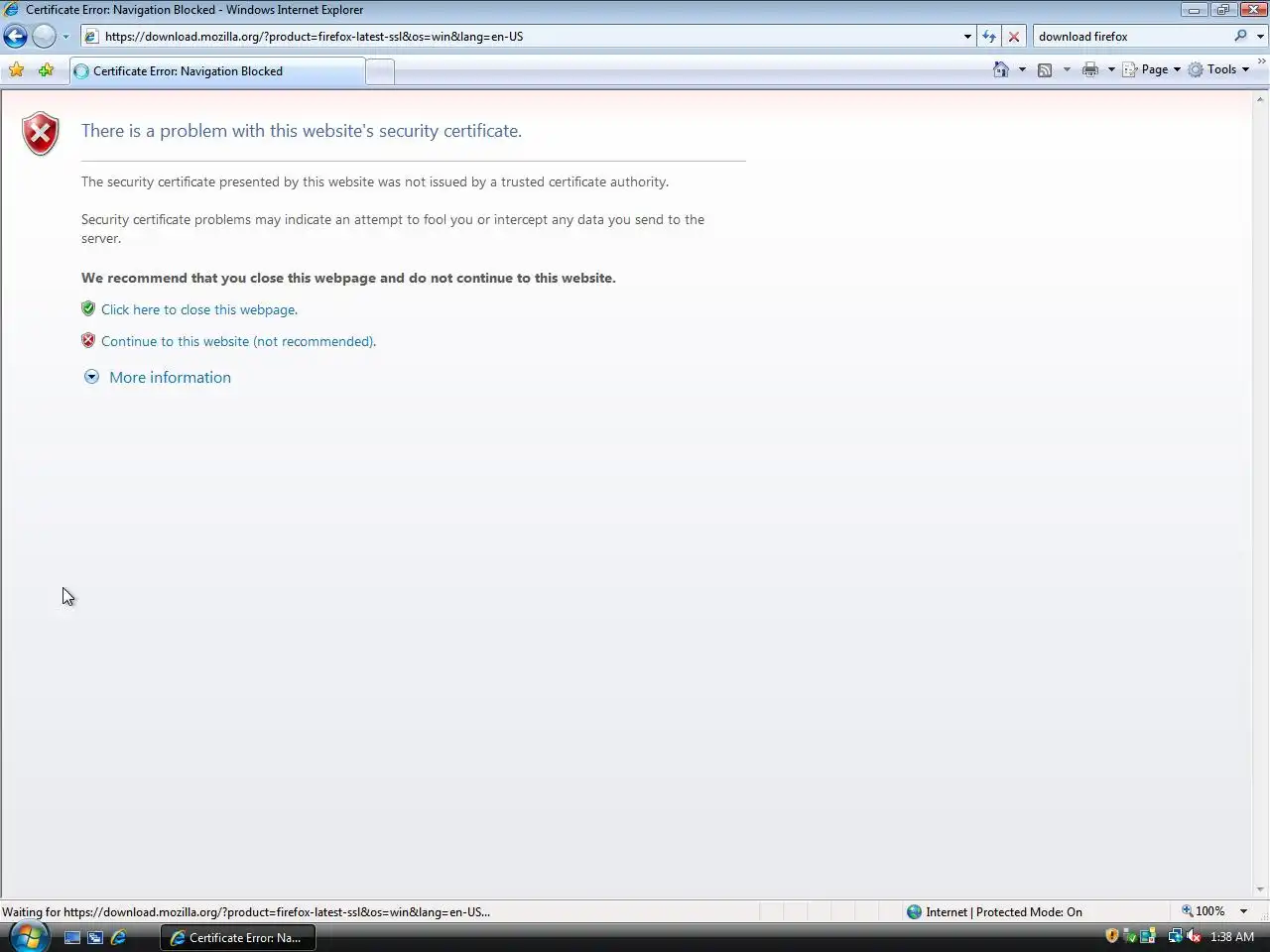
Task: Click the Home page icon
Action: (1001, 69)
